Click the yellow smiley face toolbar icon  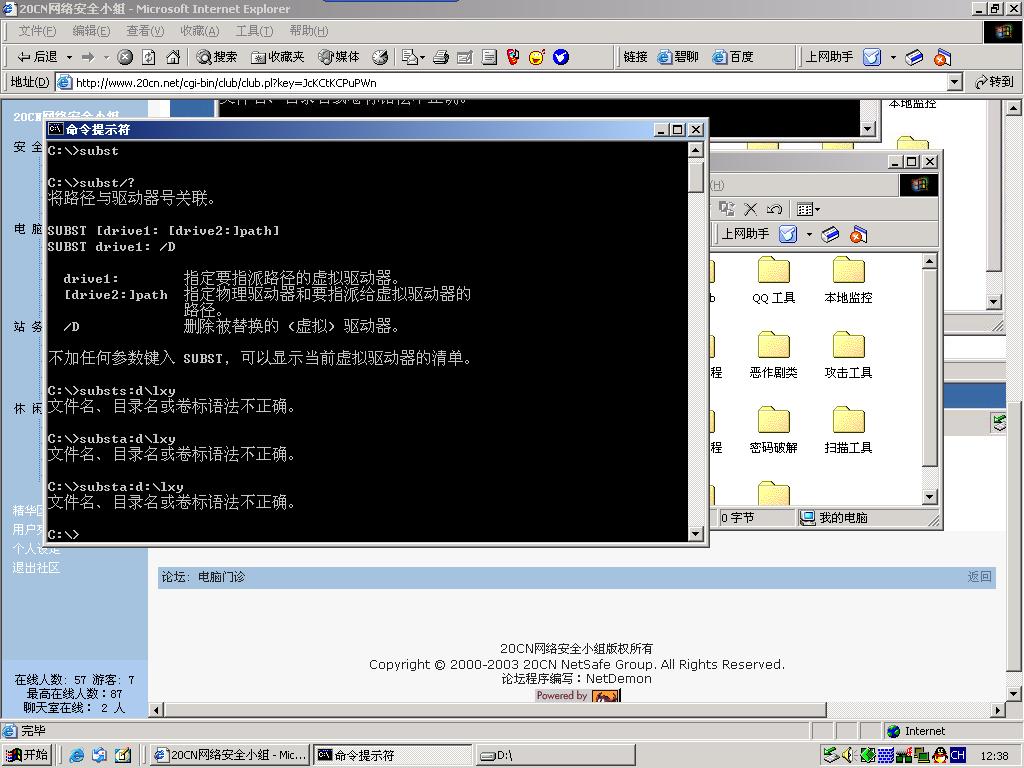click(537, 57)
